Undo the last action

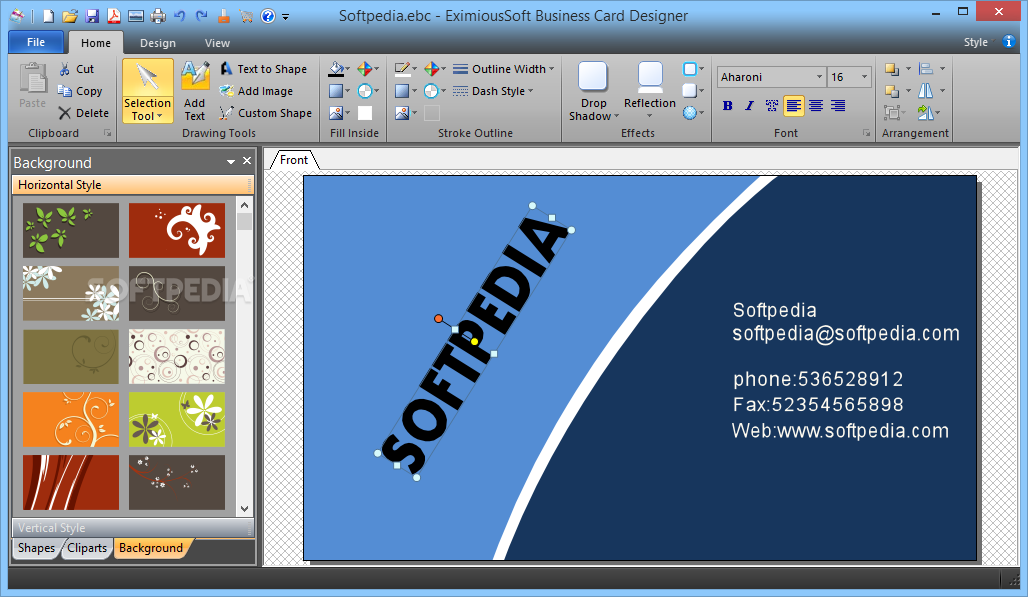point(180,16)
